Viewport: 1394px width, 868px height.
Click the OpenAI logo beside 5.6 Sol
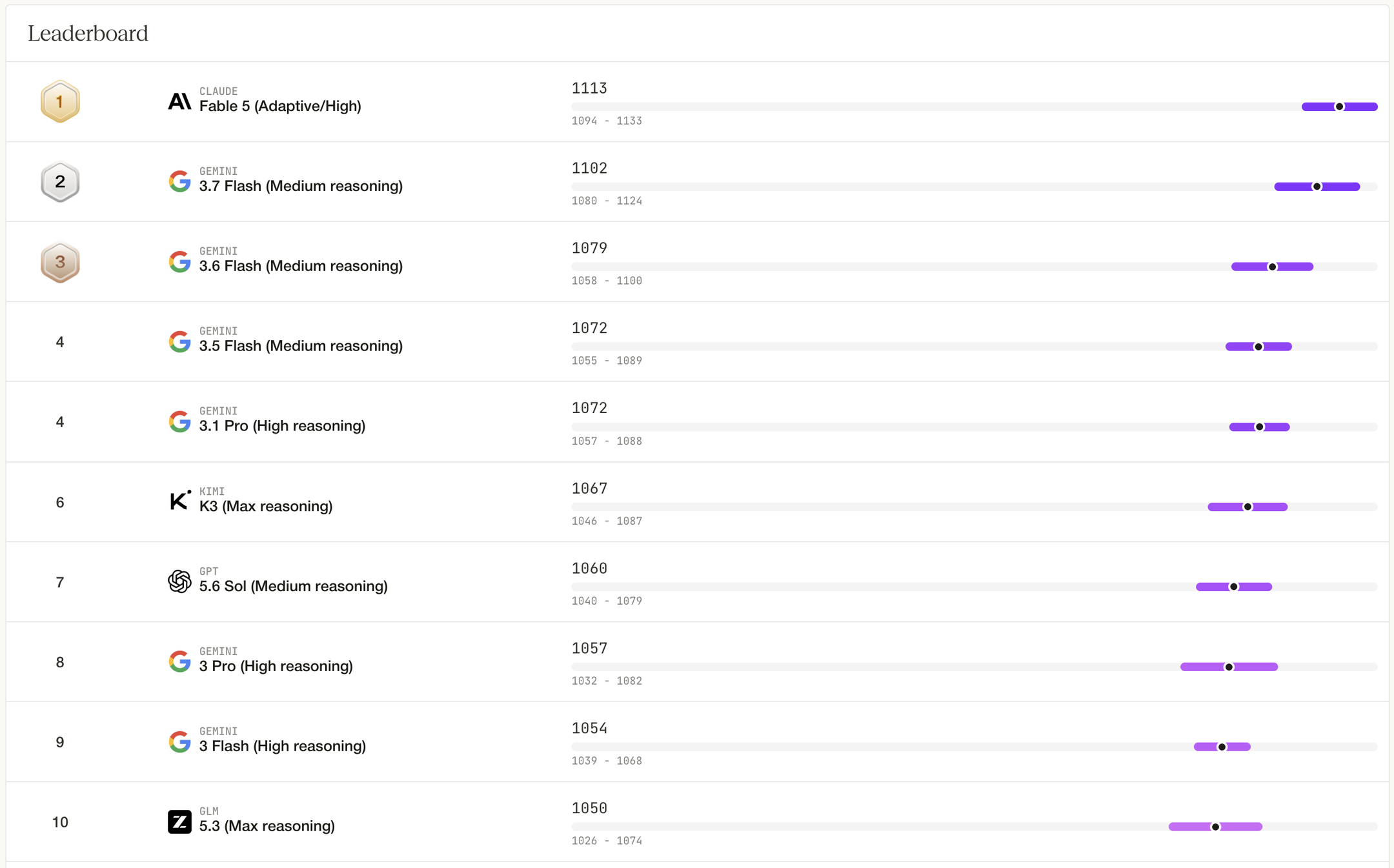(179, 581)
